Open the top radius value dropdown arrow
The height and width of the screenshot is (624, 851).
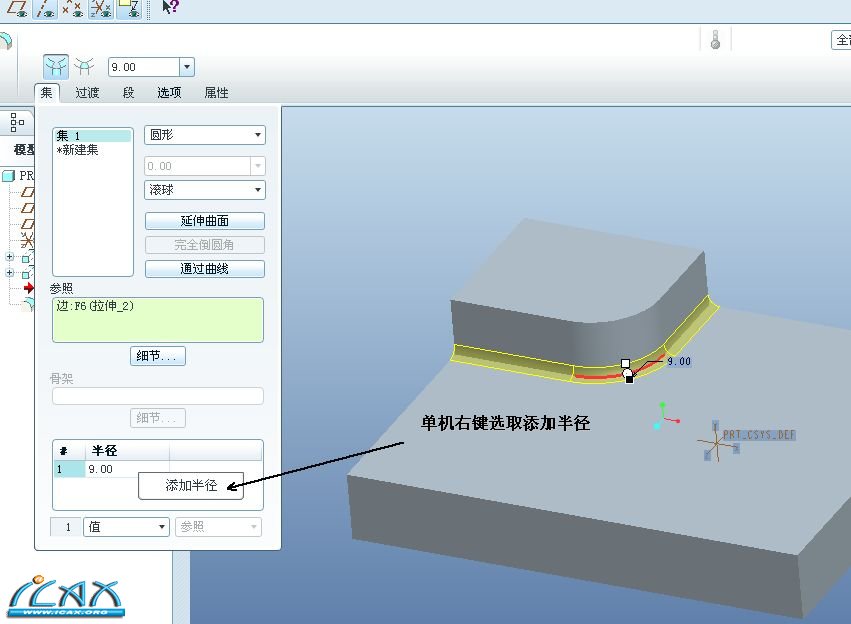tap(187, 67)
